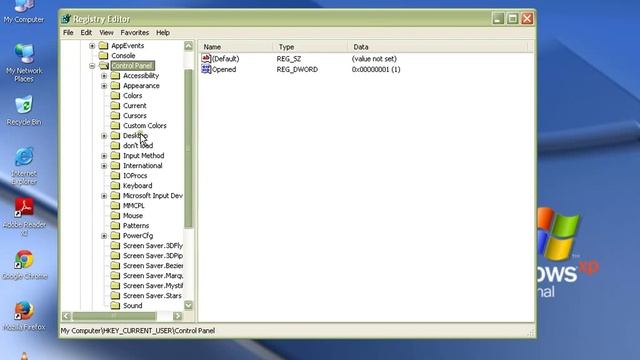Select the Screen Saver.3DFlyingObj key label
This screenshot has height=360, width=640.
coord(153,246)
